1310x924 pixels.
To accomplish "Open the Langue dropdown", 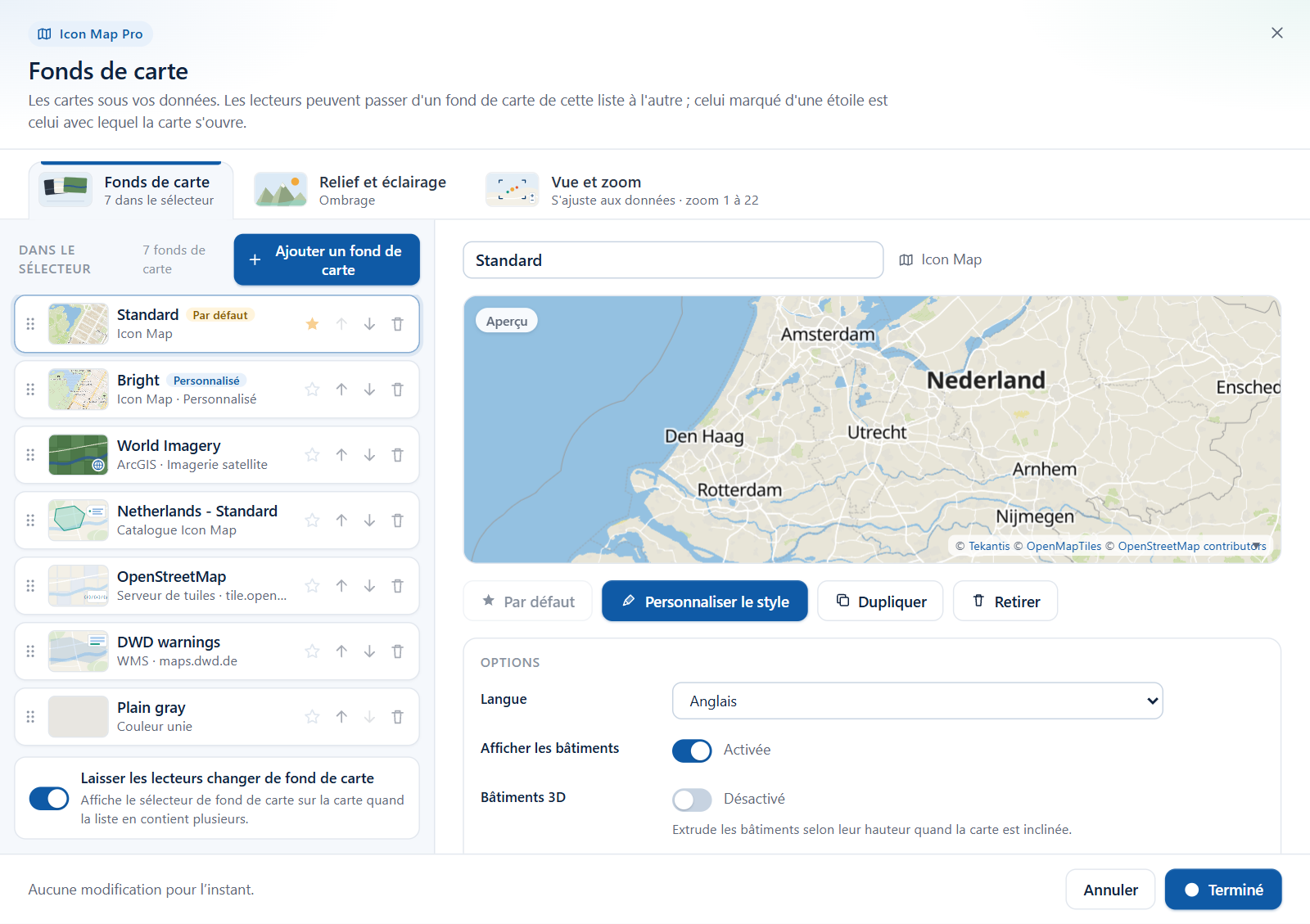I will pyautogui.click(x=917, y=701).
